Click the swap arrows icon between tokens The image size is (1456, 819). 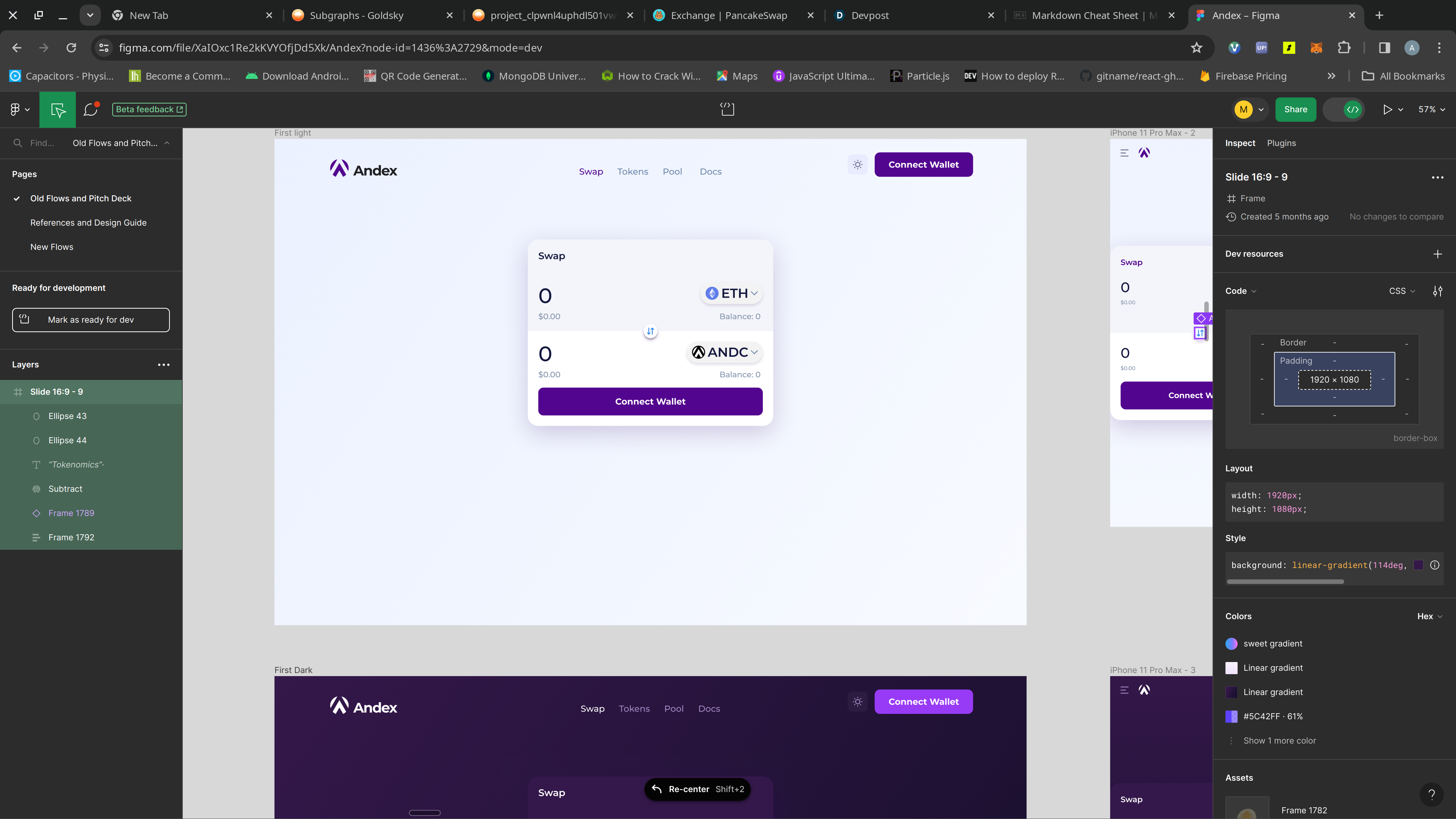coord(650,331)
